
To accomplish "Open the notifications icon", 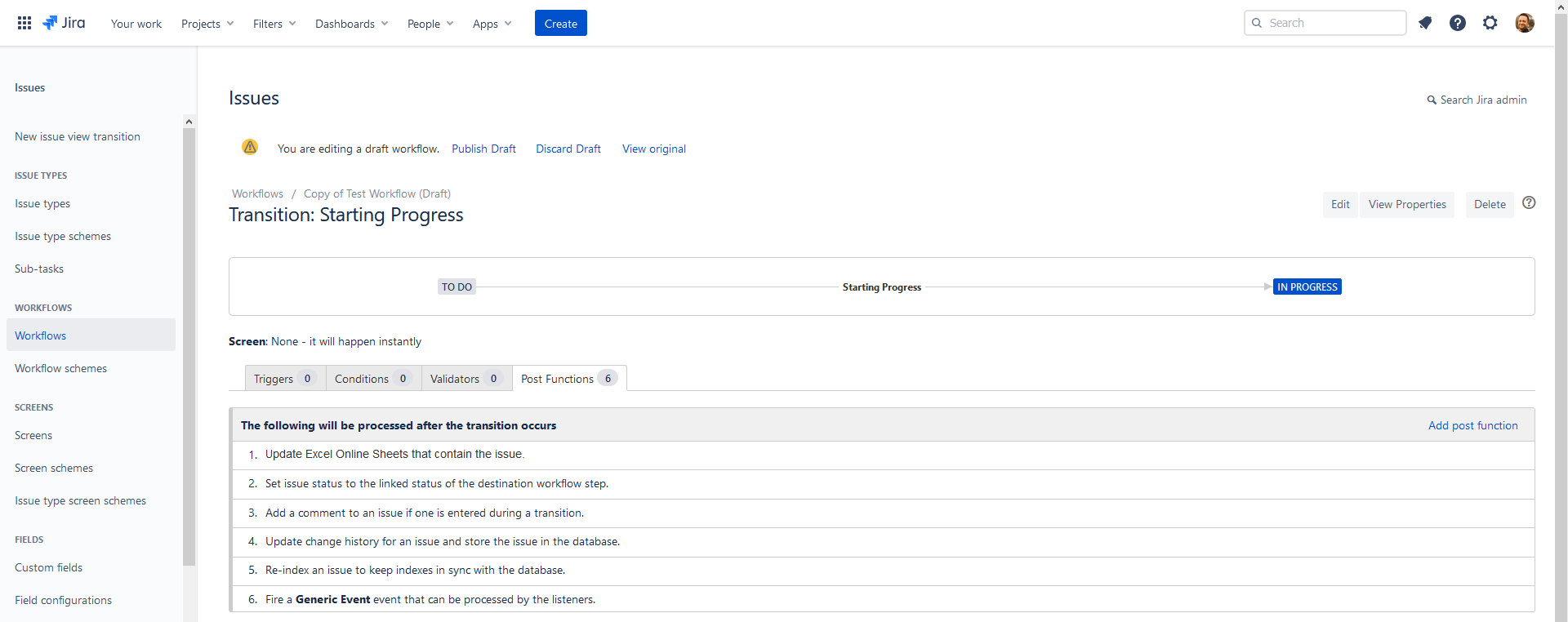I will pos(1425,23).
